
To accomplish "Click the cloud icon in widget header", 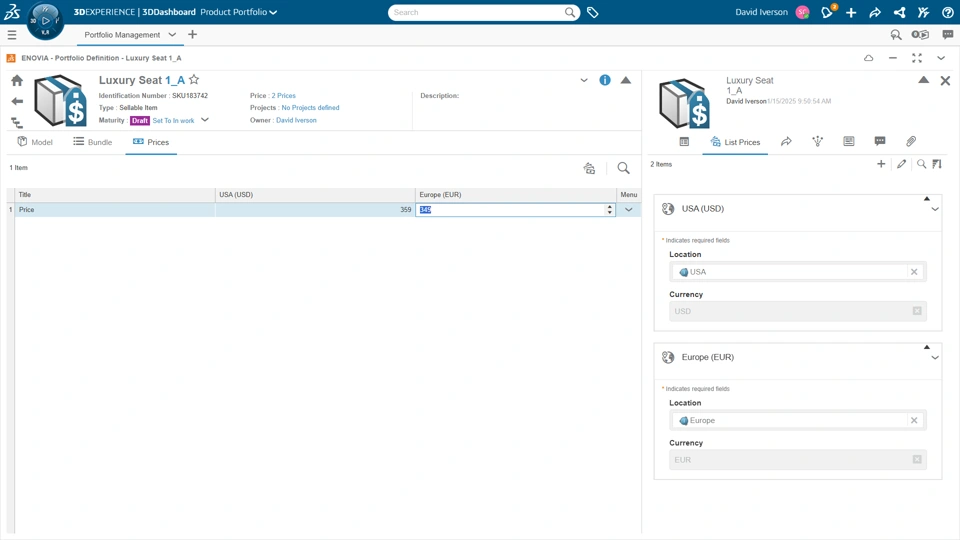I will click(868, 58).
